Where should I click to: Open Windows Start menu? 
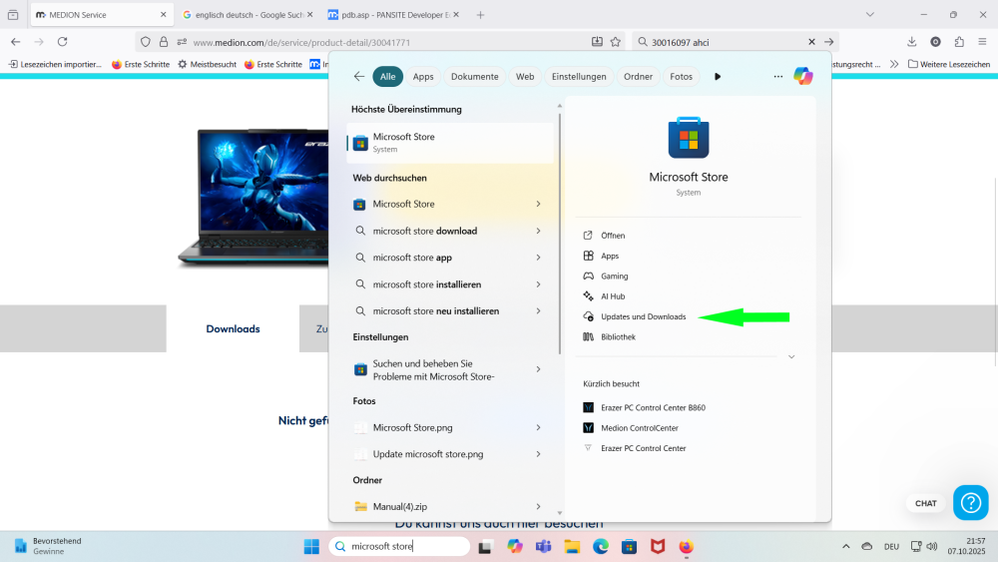[x=311, y=546]
